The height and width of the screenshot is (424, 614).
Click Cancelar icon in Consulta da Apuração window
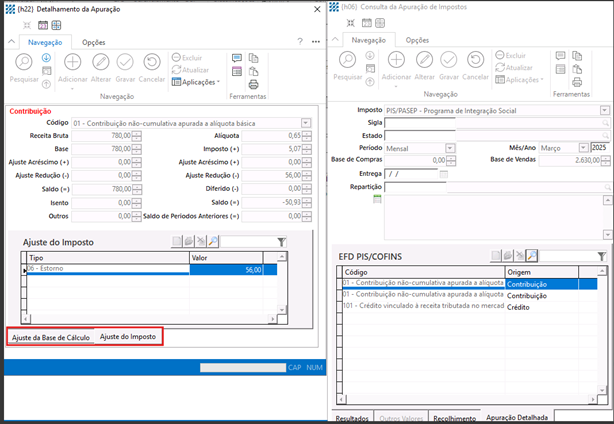(x=475, y=60)
